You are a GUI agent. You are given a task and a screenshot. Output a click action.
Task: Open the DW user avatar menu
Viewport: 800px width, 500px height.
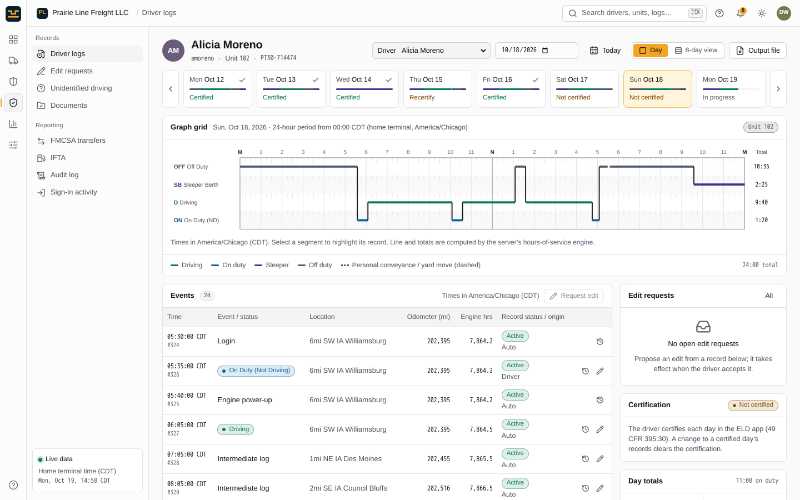[x=783, y=13]
